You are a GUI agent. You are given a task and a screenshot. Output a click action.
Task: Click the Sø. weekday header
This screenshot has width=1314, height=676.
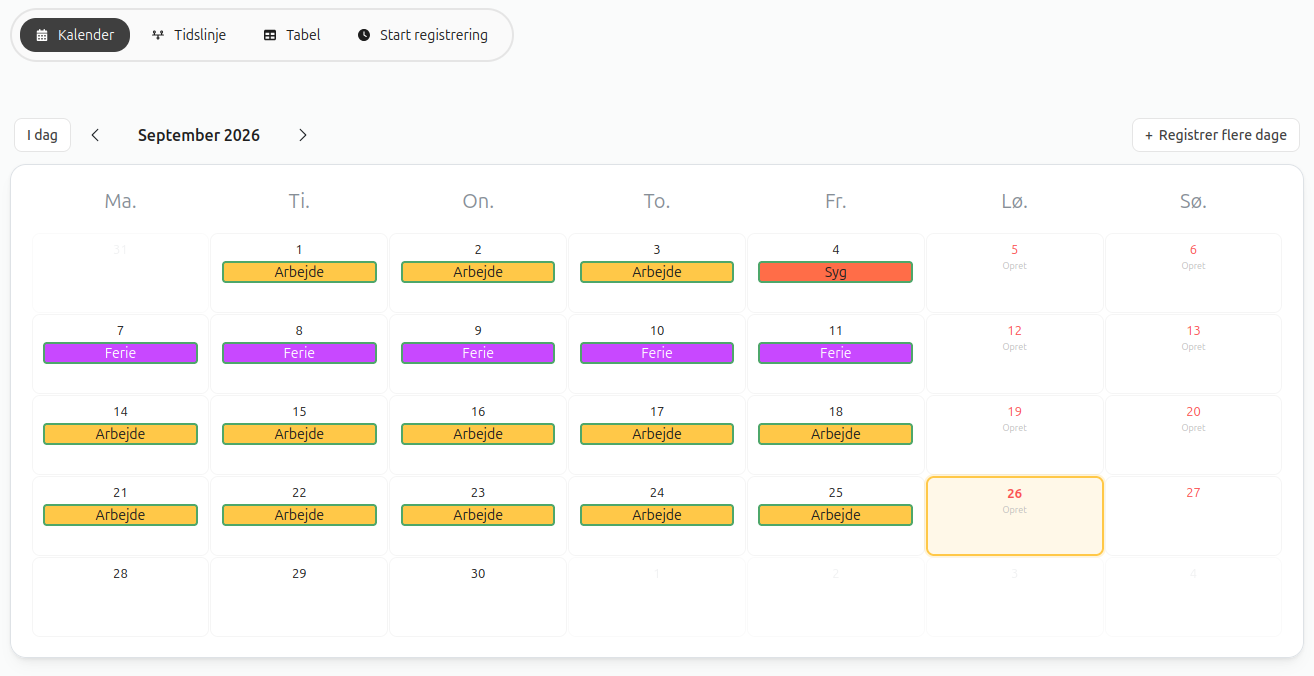1193,201
